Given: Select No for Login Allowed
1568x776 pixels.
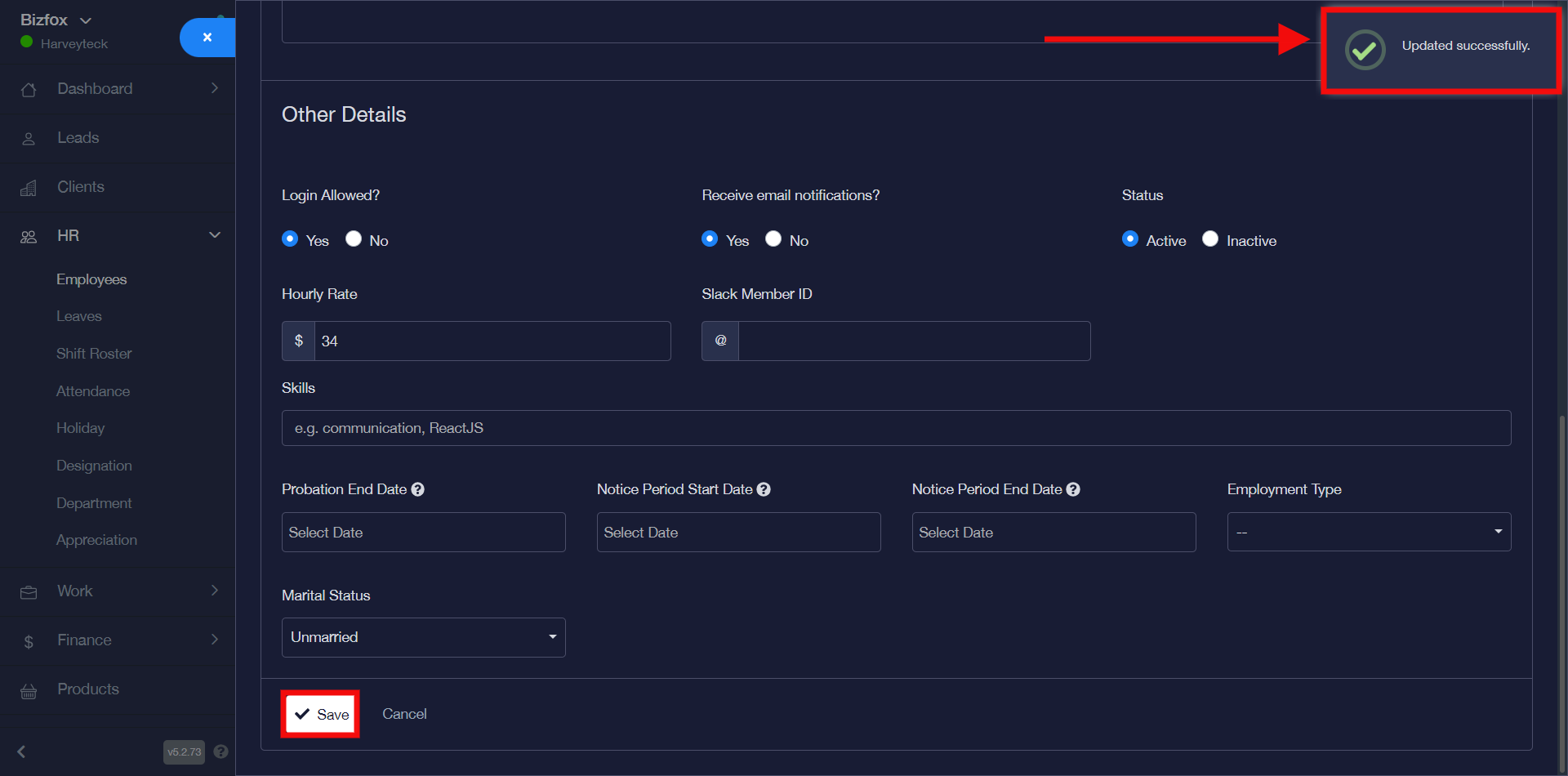Looking at the screenshot, I should point(354,239).
